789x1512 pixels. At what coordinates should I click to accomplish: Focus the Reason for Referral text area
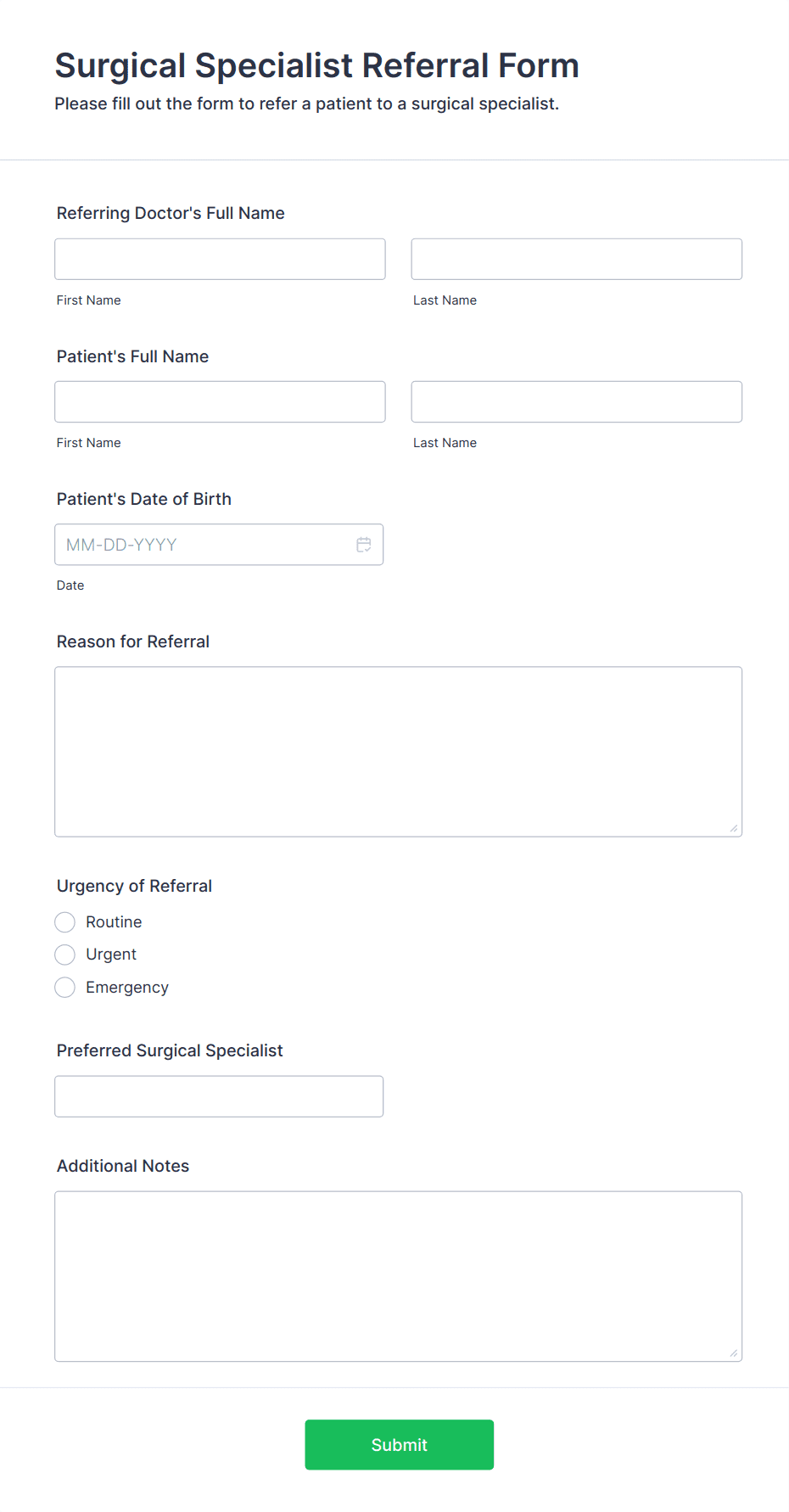click(398, 751)
